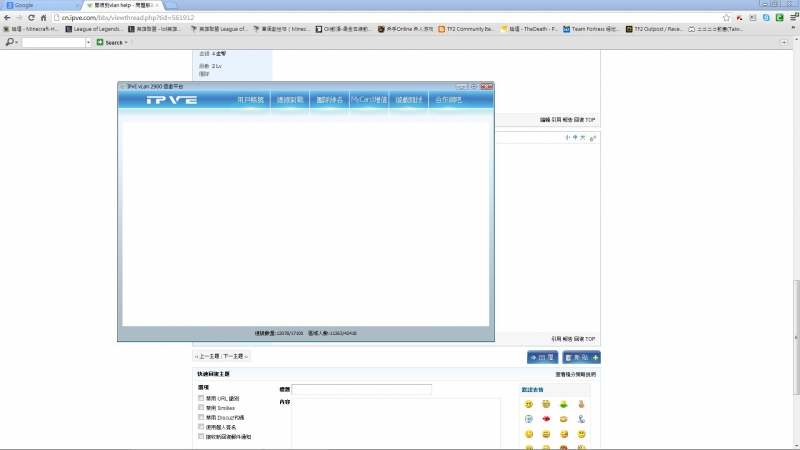The height and width of the screenshot is (450, 800).
Task: Insert the second smiley with glasses
Action: point(546,404)
